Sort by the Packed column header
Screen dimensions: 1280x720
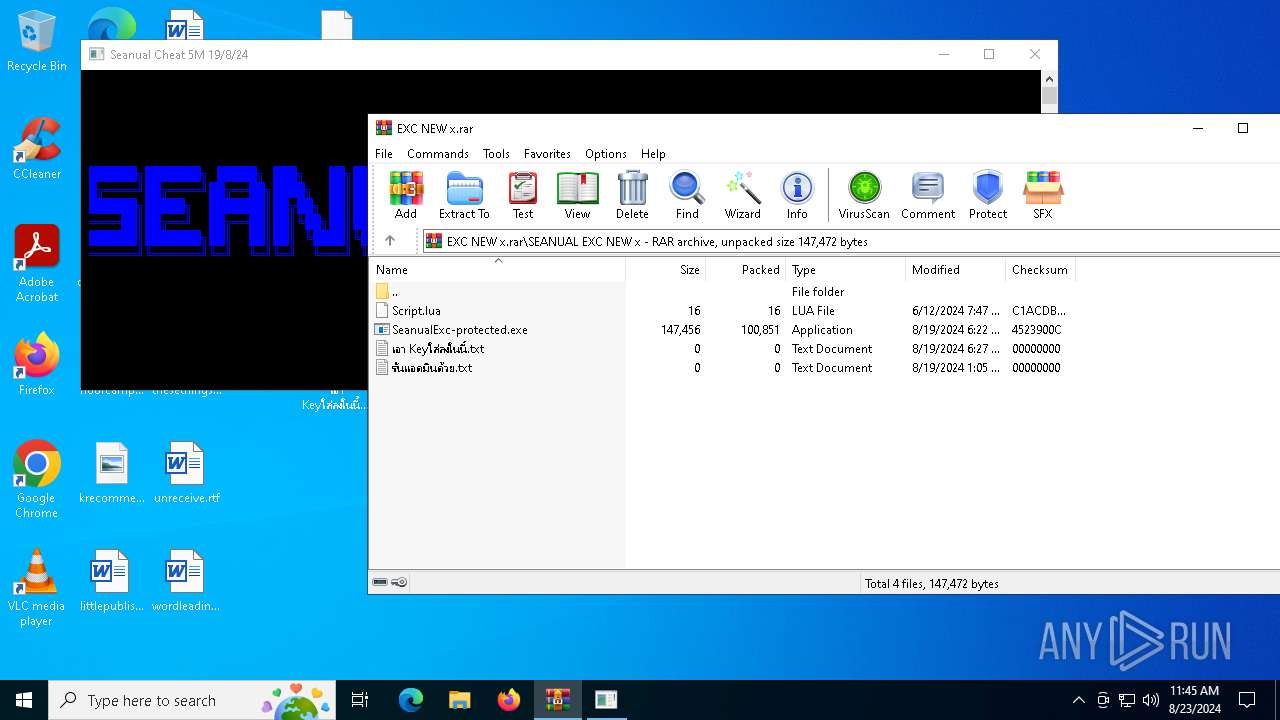pyautogui.click(x=746, y=270)
